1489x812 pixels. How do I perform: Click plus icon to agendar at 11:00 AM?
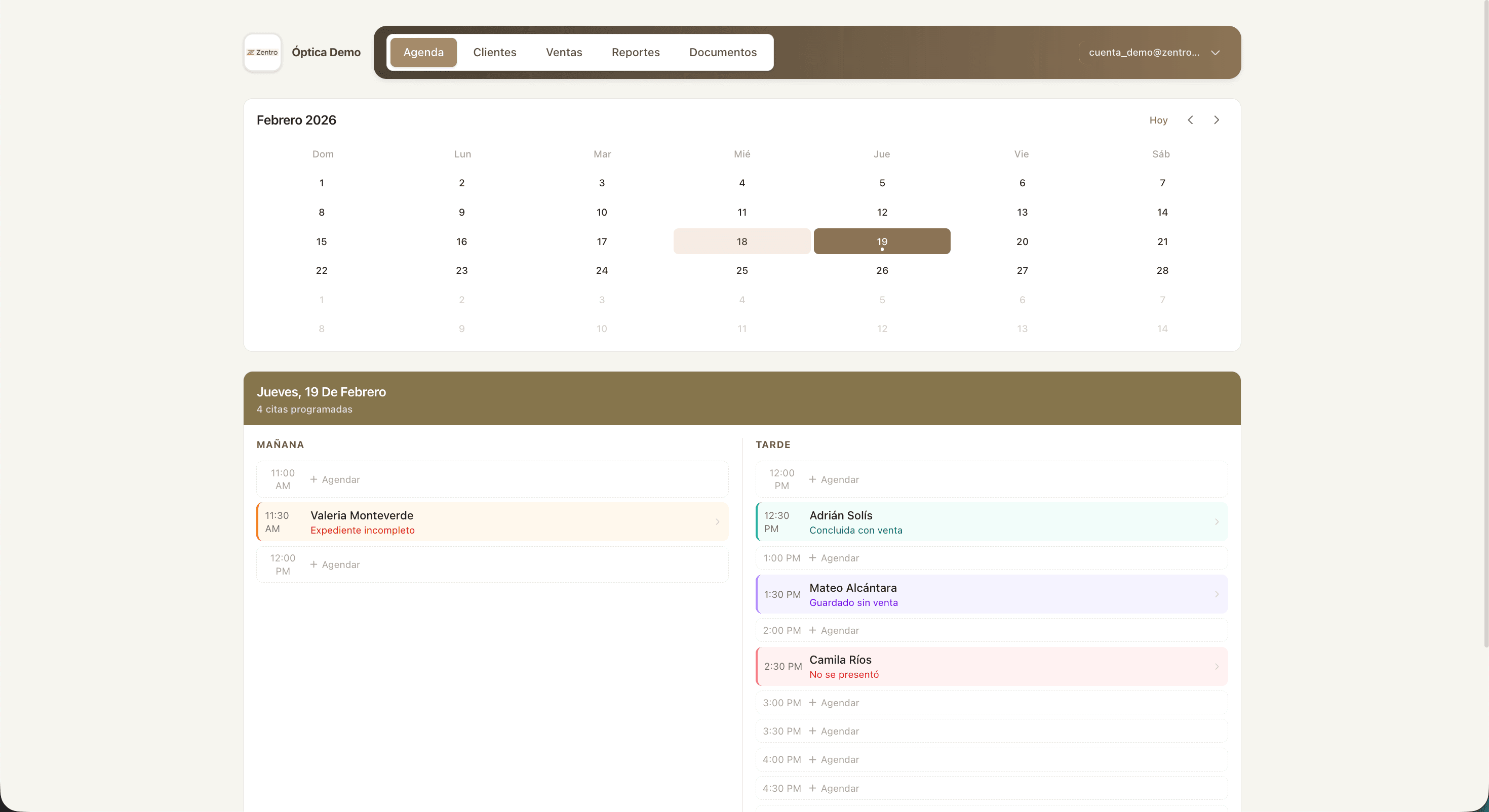(314, 479)
